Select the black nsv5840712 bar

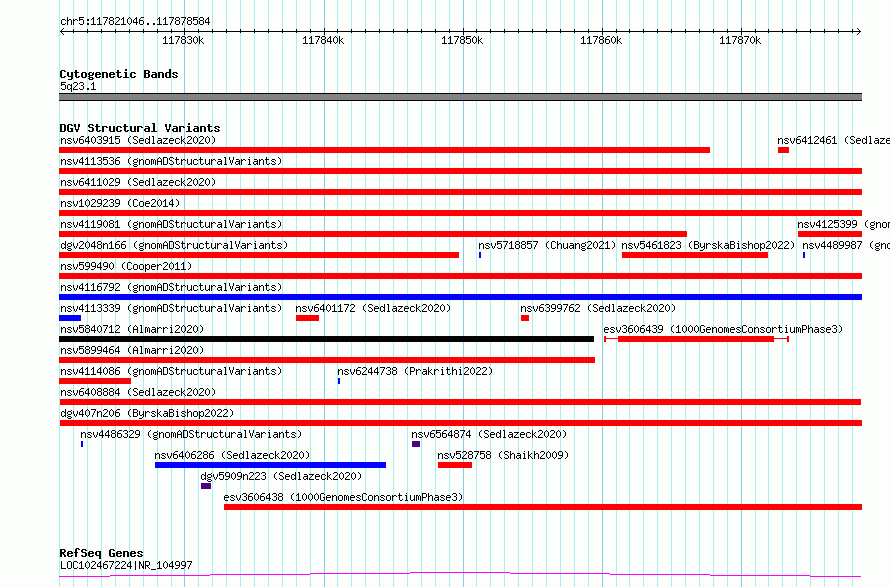tap(326, 339)
